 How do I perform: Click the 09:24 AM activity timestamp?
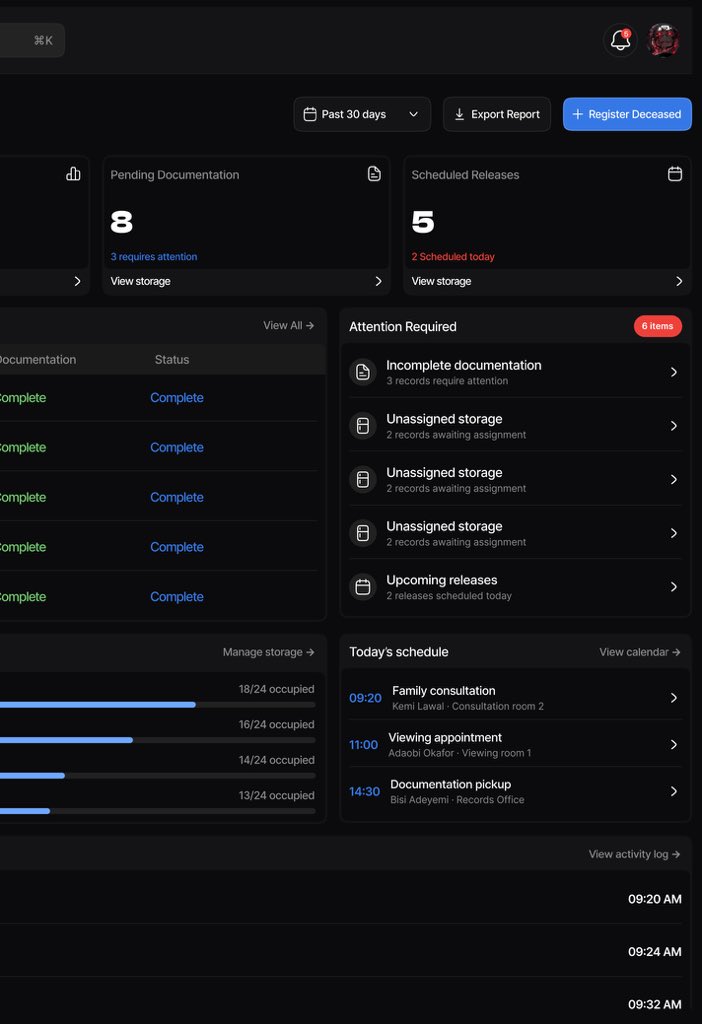tap(655, 952)
